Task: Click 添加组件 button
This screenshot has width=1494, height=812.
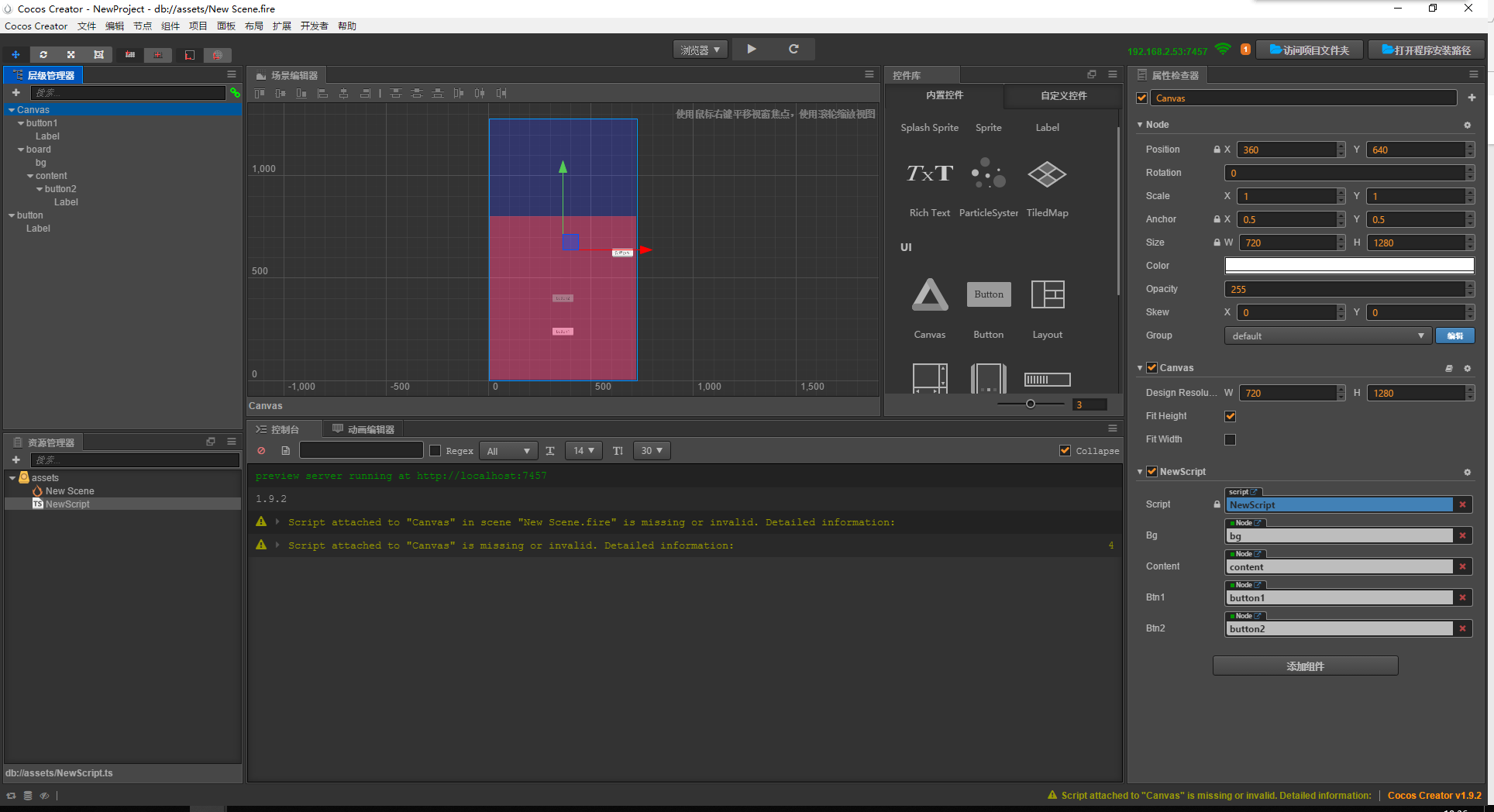Action: pyautogui.click(x=1306, y=666)
